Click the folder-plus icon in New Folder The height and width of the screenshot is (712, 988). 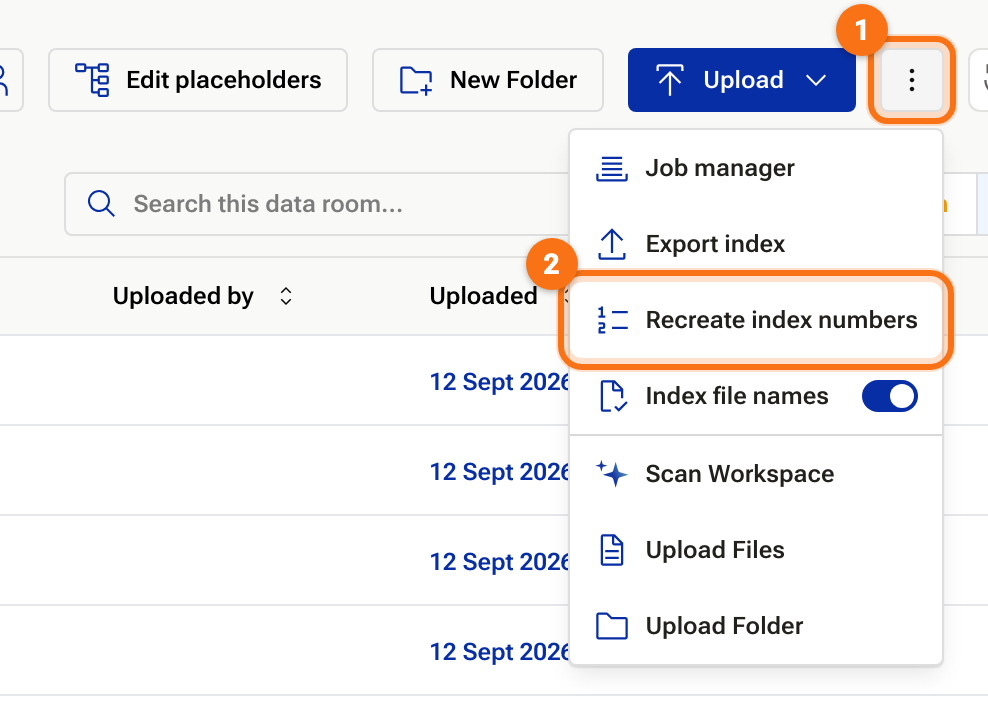416,81
